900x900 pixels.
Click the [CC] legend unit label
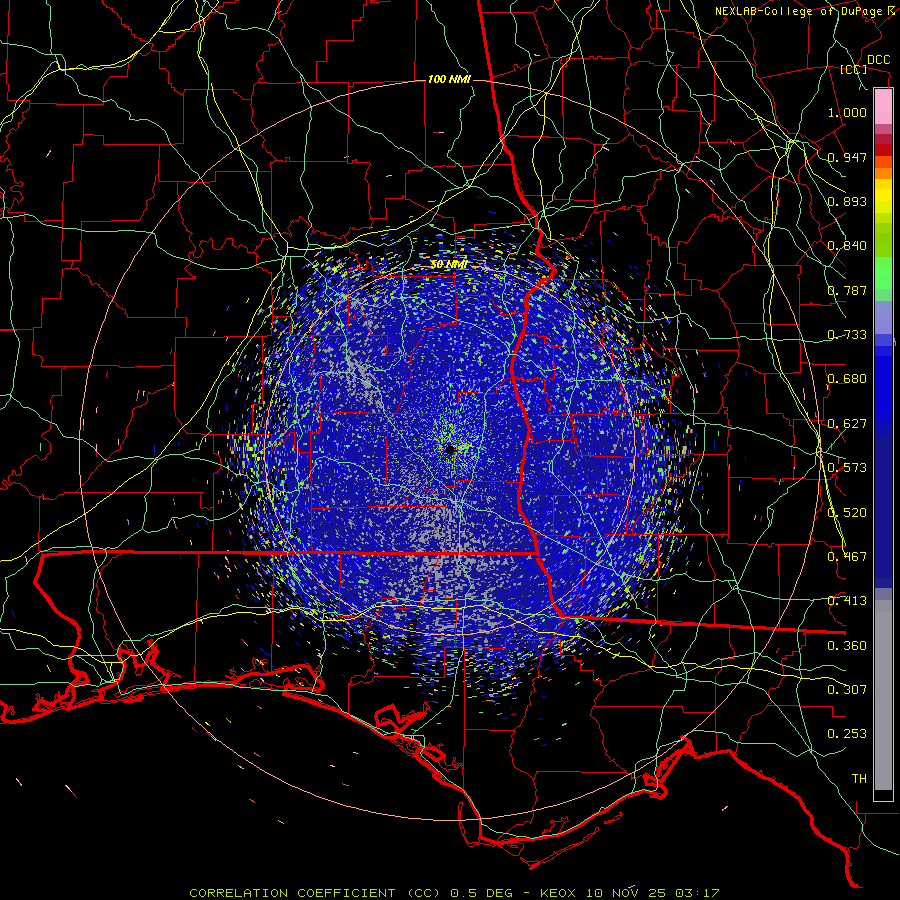click(854, 69)
